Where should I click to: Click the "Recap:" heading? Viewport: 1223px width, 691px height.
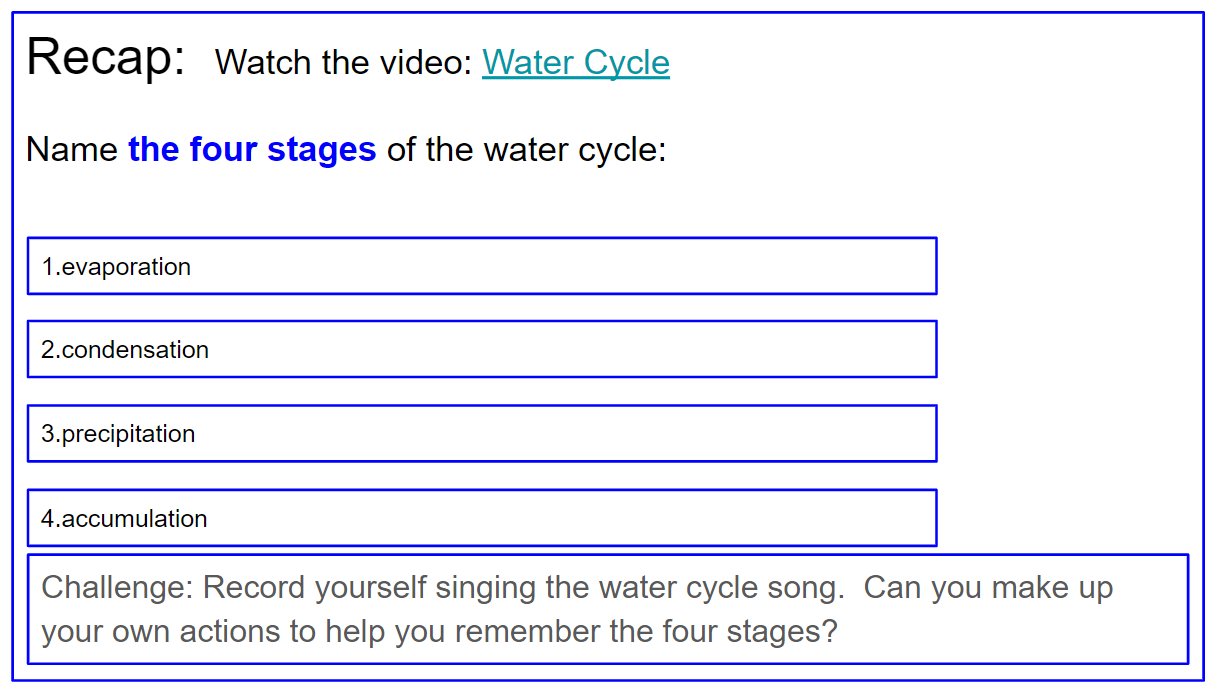[105, 57]
